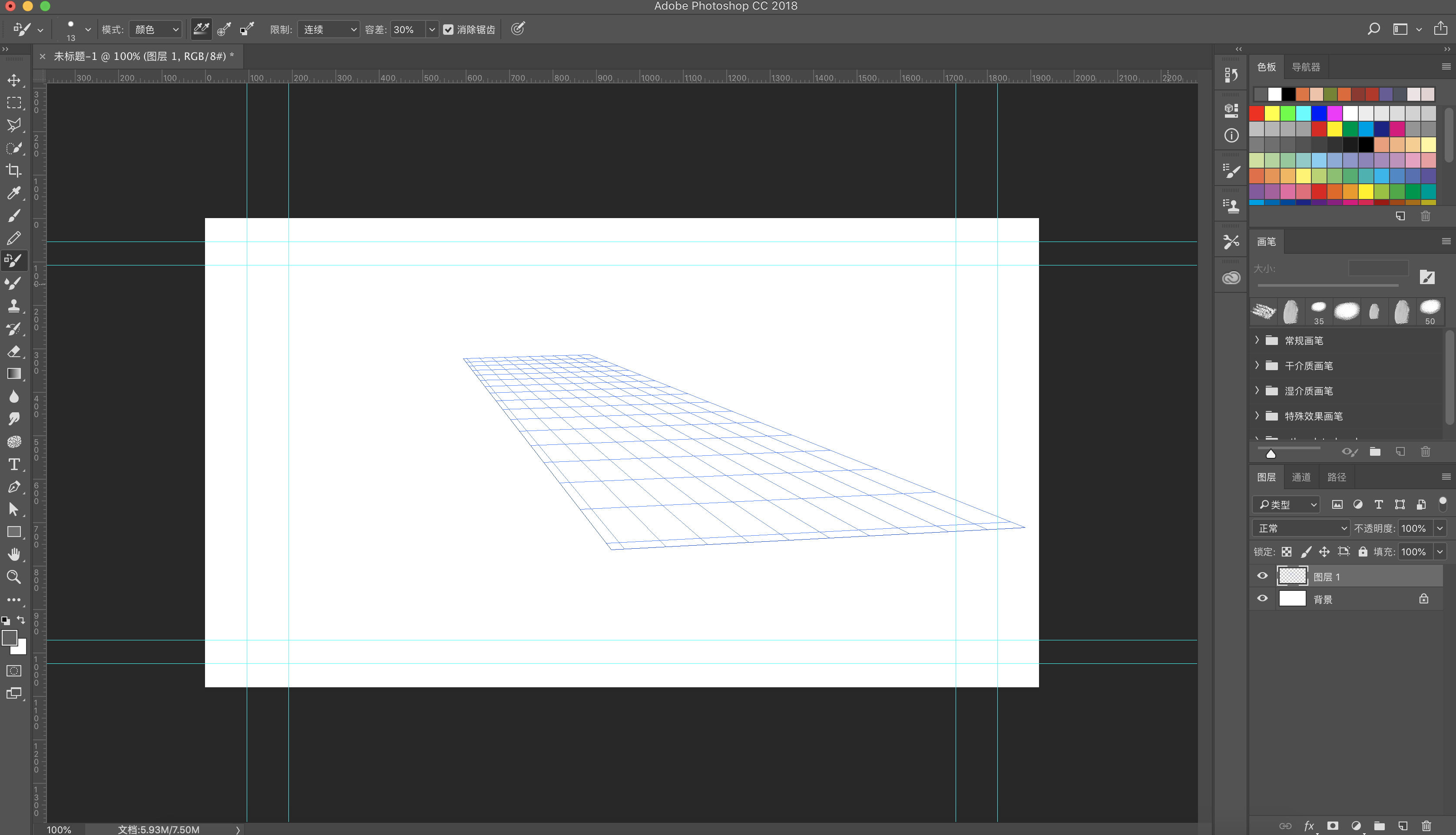The width and height of the screenshot is (1456, 835).
Task: Select the Horizontal Type tool
Action: (14, 464)
